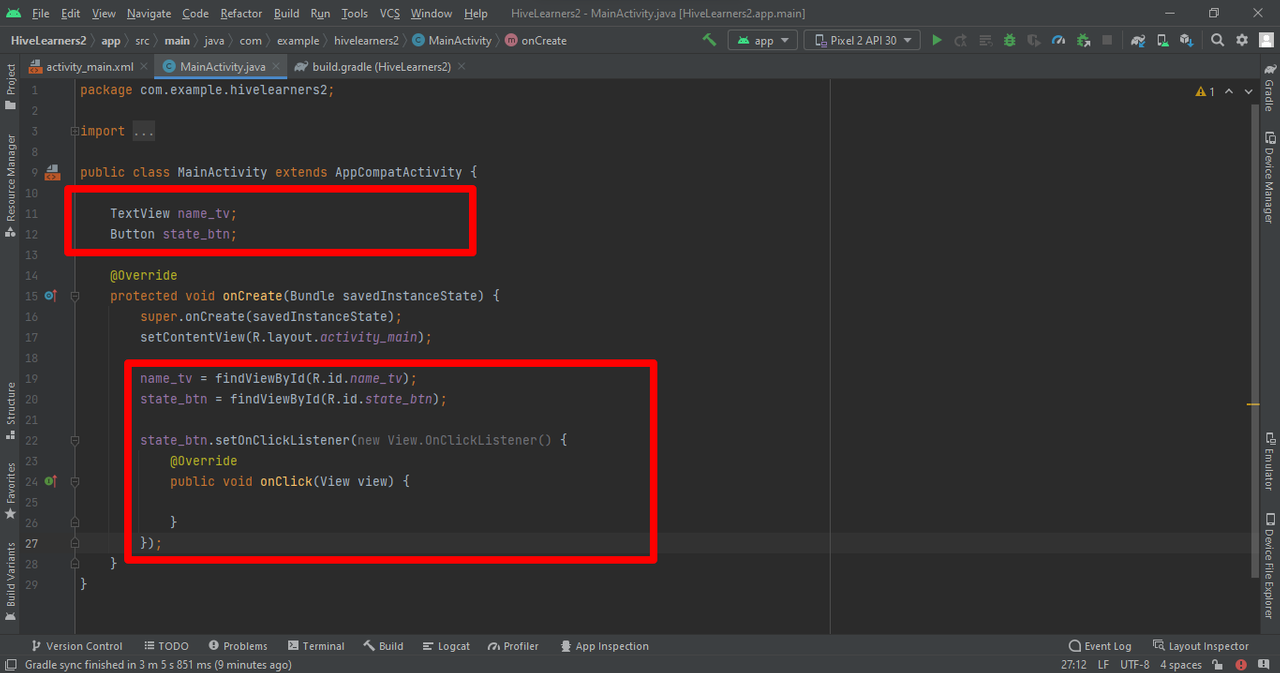Toggle the Project tool window
This screenshot has height=673, width=1280.
click(11, 87)
